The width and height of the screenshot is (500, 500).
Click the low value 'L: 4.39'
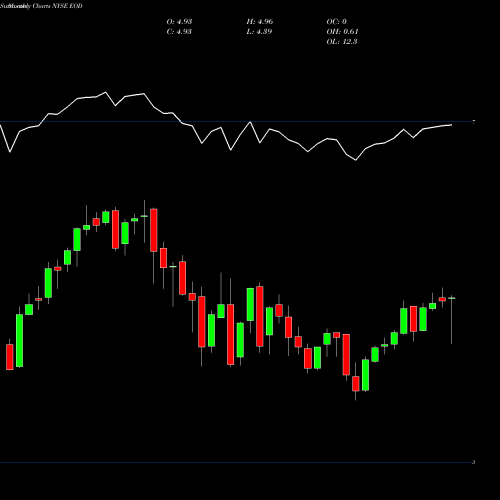coord(259,31)
